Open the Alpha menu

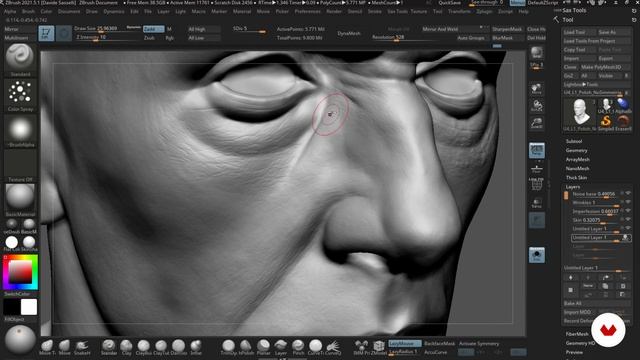pyautogui.click(x=10, y=11)
